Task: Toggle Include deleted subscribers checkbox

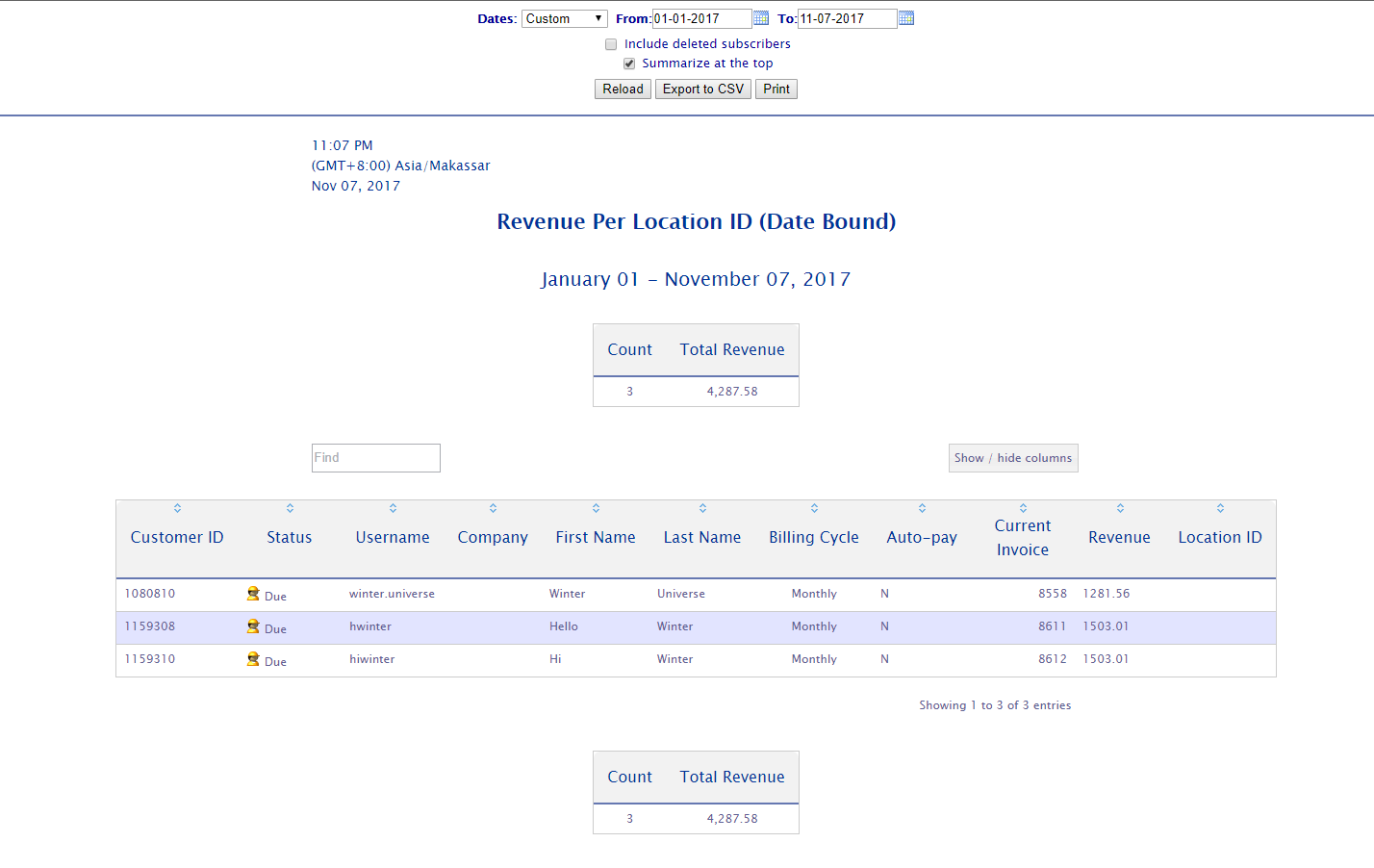Action: pos(611,44)
